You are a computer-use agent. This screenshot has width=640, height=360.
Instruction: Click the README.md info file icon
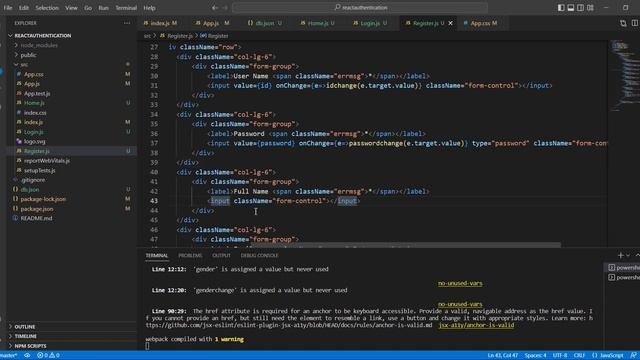point(15,218)
